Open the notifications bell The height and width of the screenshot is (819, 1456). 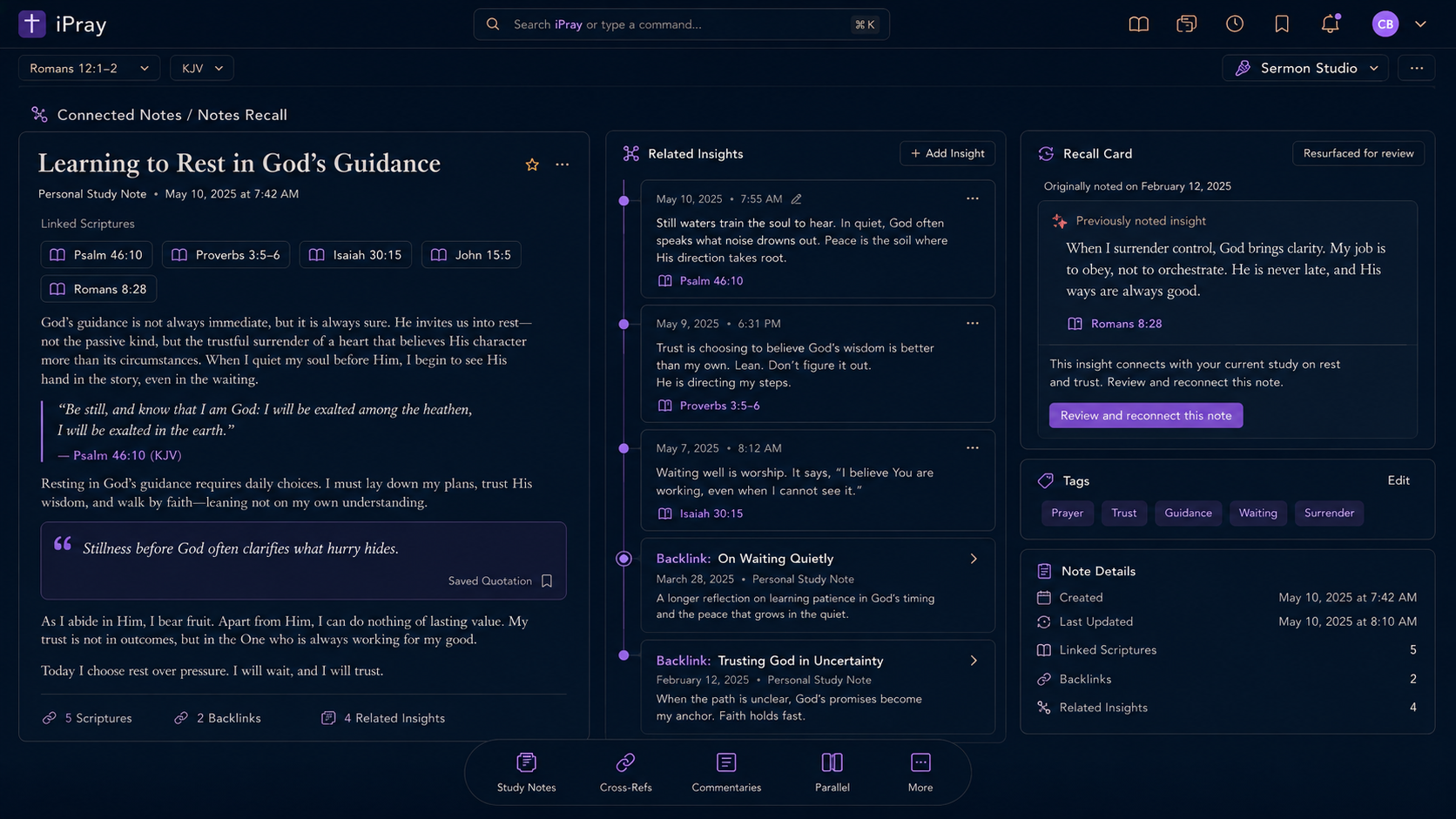tap(1330, 24)
